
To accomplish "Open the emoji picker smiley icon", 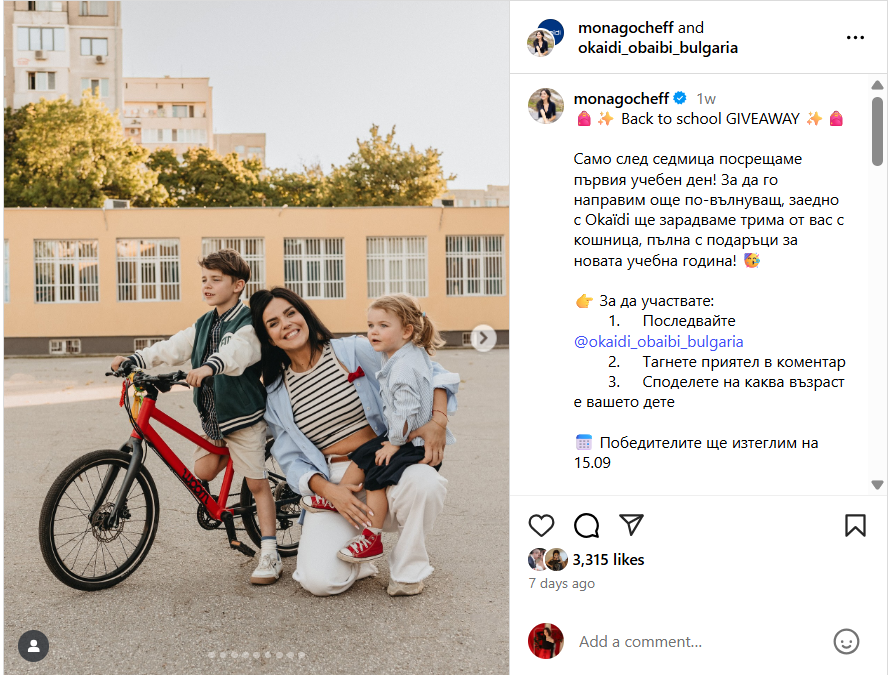I will coord(846,642).
